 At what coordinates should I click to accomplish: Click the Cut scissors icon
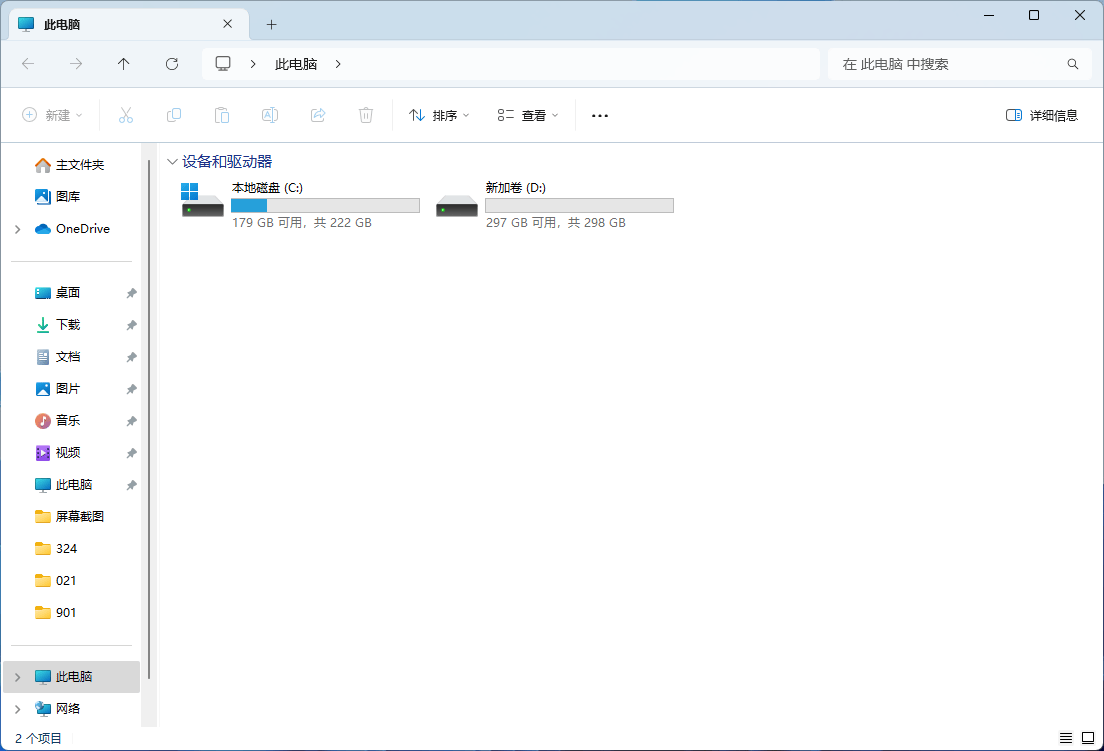[x=125, y=115]
